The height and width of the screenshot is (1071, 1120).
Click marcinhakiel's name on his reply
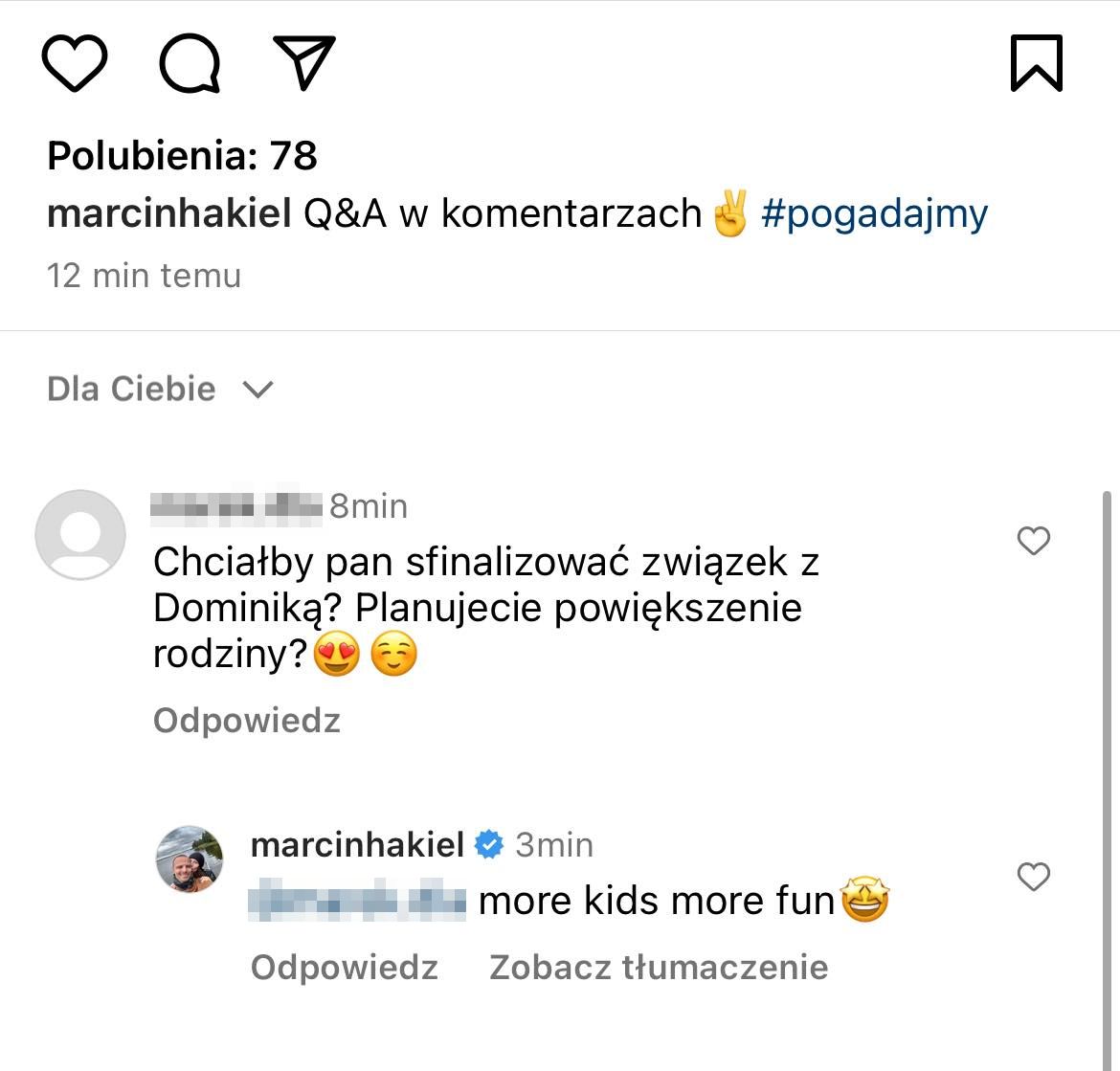tap(356, 844)
